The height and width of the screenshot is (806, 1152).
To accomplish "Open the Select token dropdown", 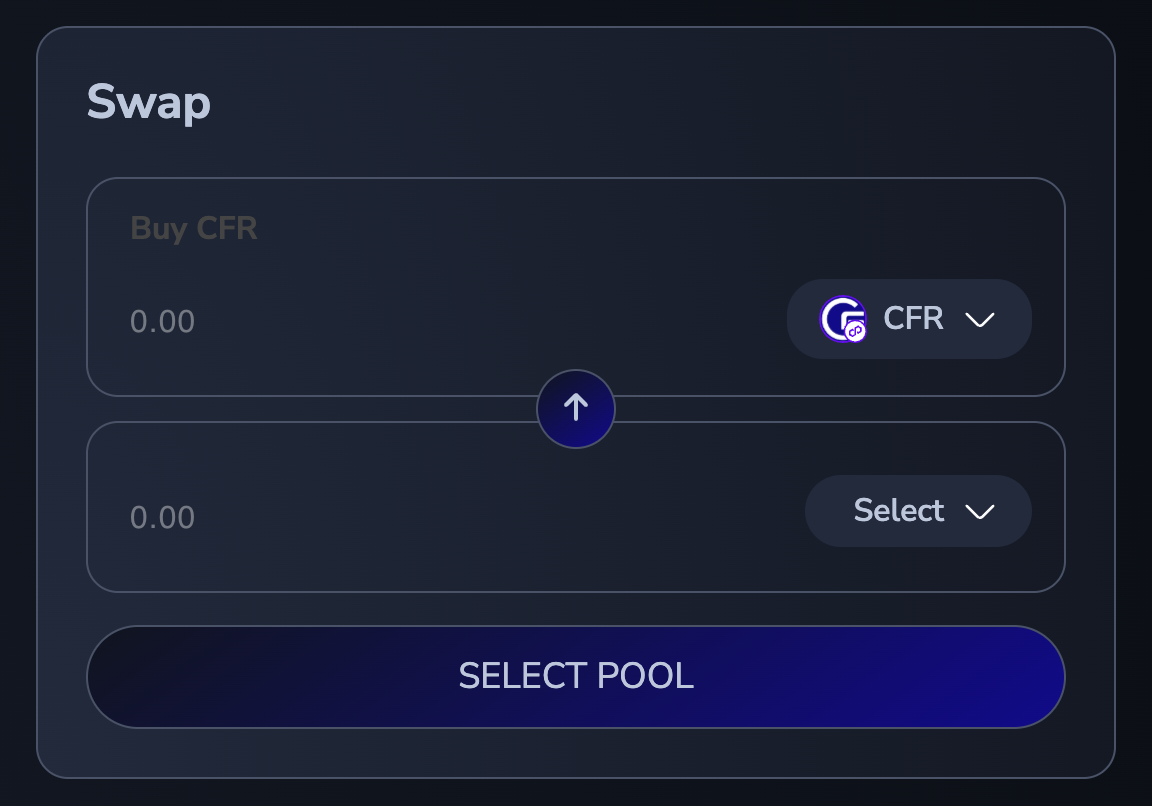I will tap(917, 511).
